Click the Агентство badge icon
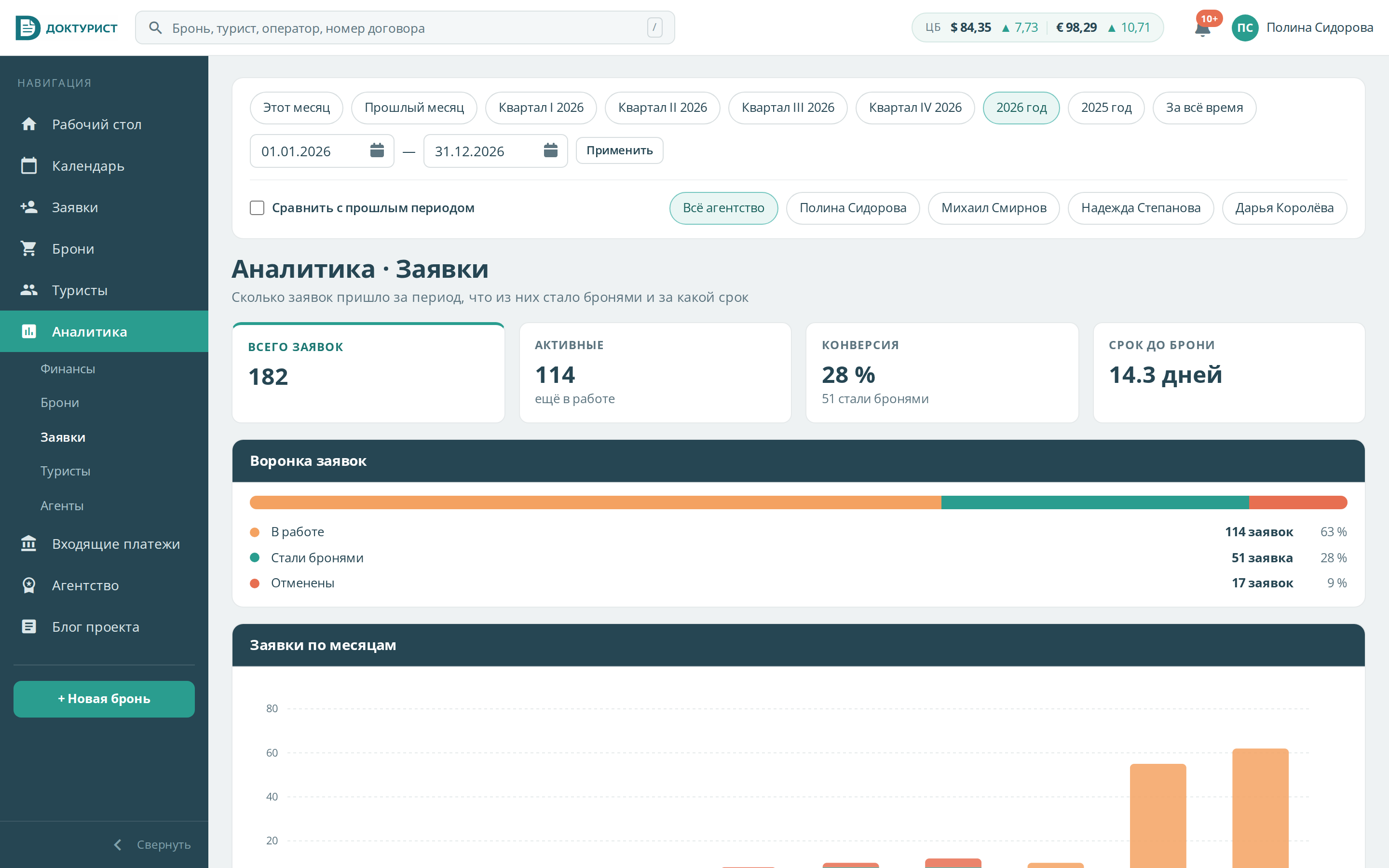 tap(29, 585)
